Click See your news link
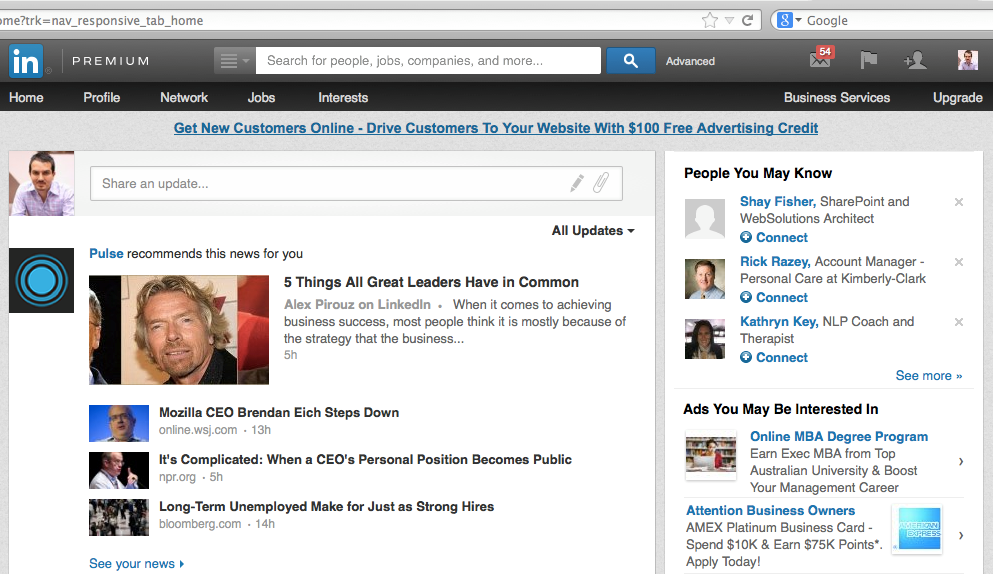Viewport: 993px width, 574px height. [136, 563]
